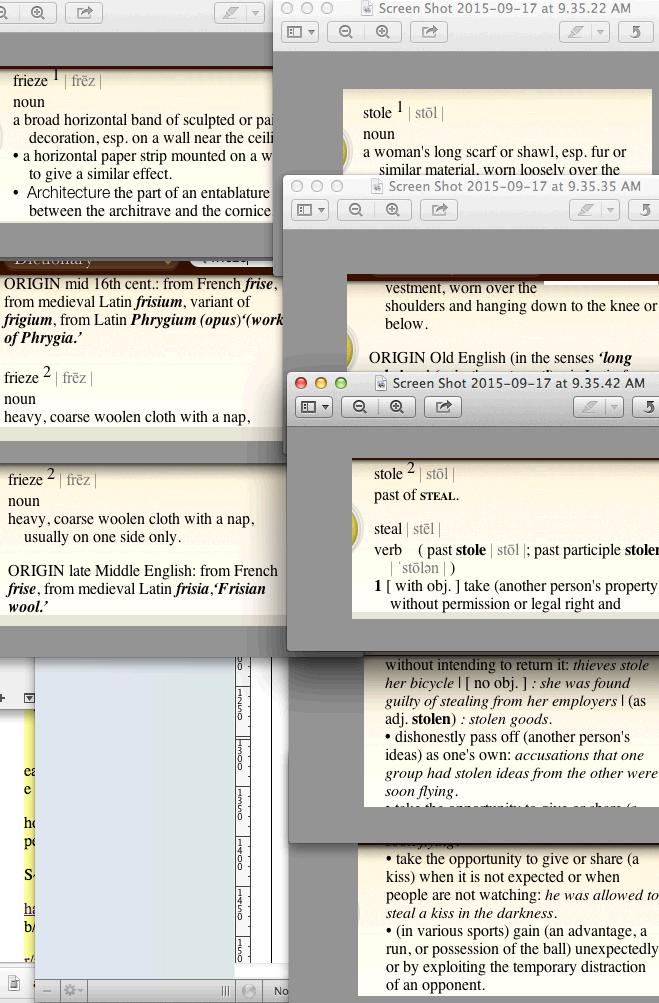Click the 'steal' headword in the 9.35.42 window
Screen dimensions: 659x1003
pos(388,529)
